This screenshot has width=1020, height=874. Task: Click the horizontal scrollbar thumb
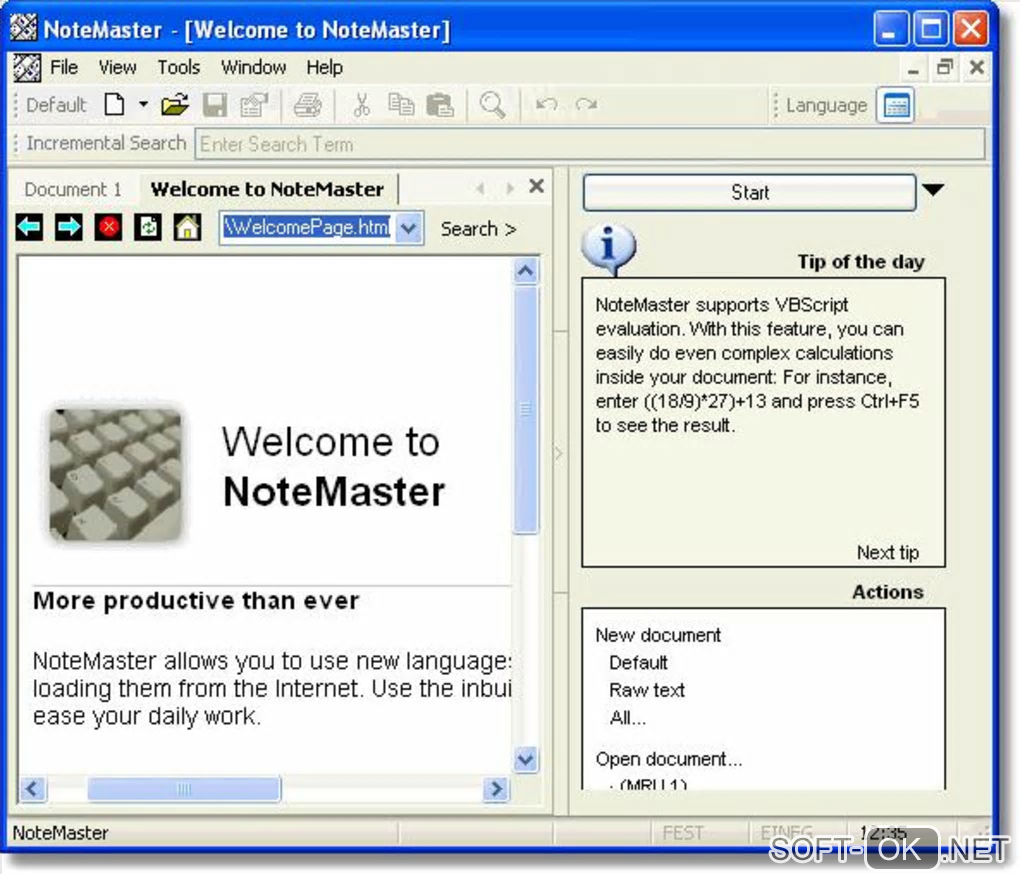(x=184, y=789)
